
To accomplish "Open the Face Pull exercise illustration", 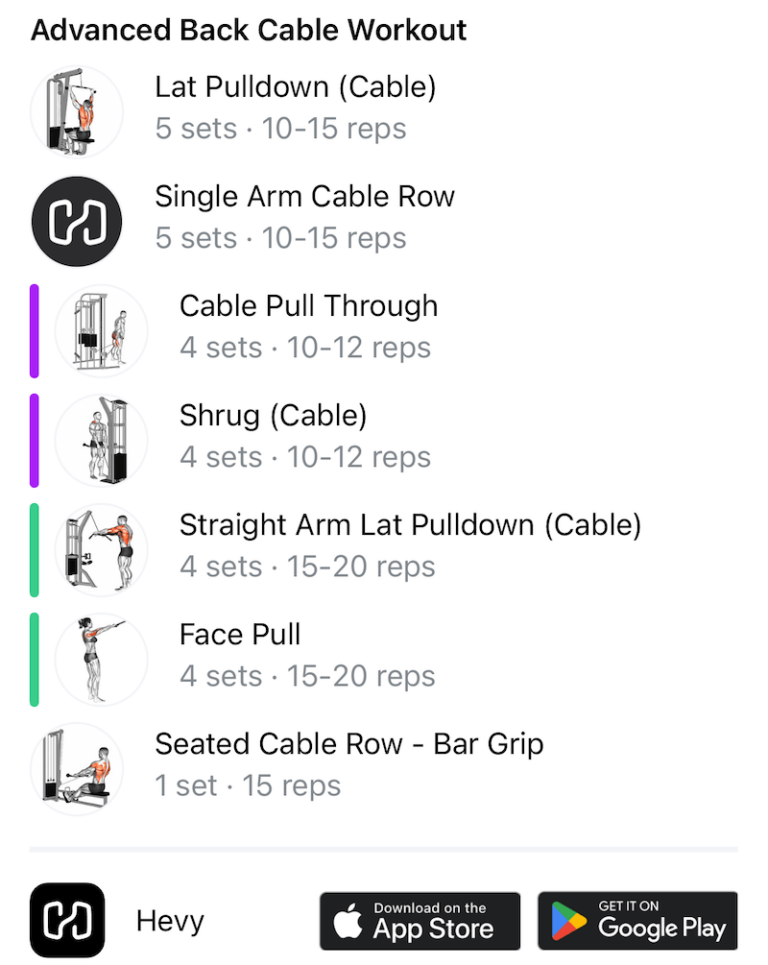I will pos(99,659).
